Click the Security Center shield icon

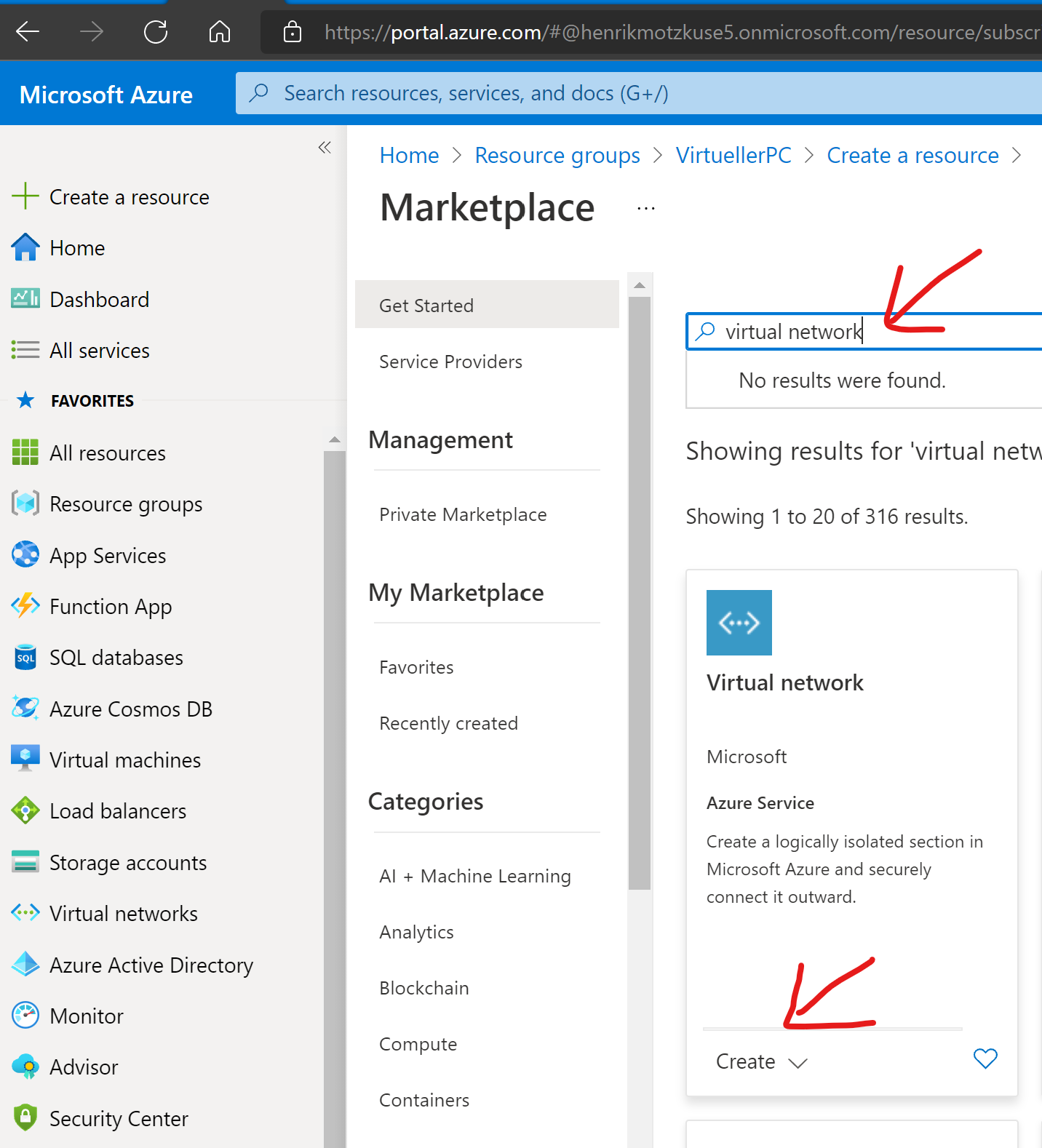(25, 1118)
